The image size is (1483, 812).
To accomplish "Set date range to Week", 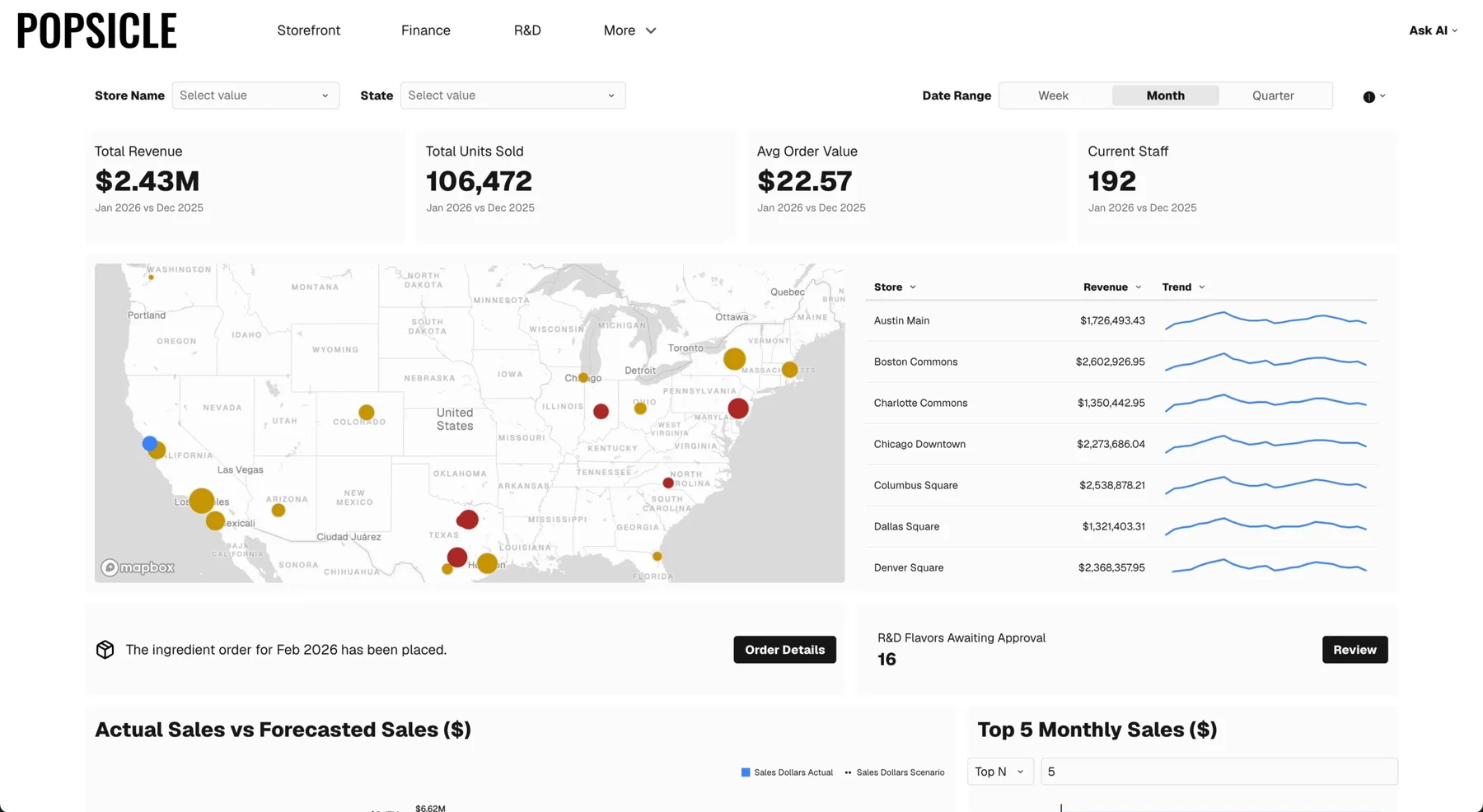I will [x=1053, y=96].
